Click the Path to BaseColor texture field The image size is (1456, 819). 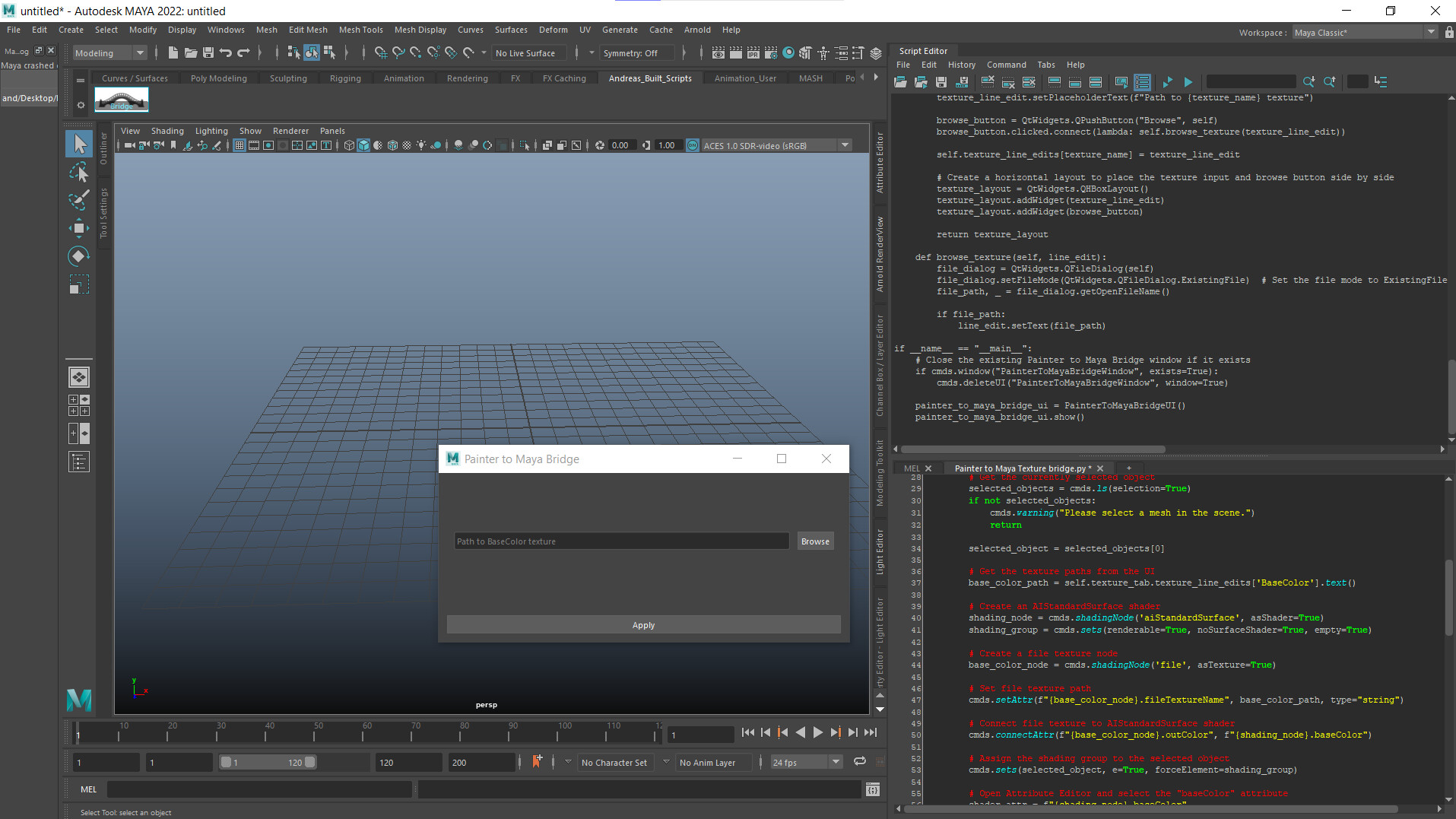[x=621, y=541]
